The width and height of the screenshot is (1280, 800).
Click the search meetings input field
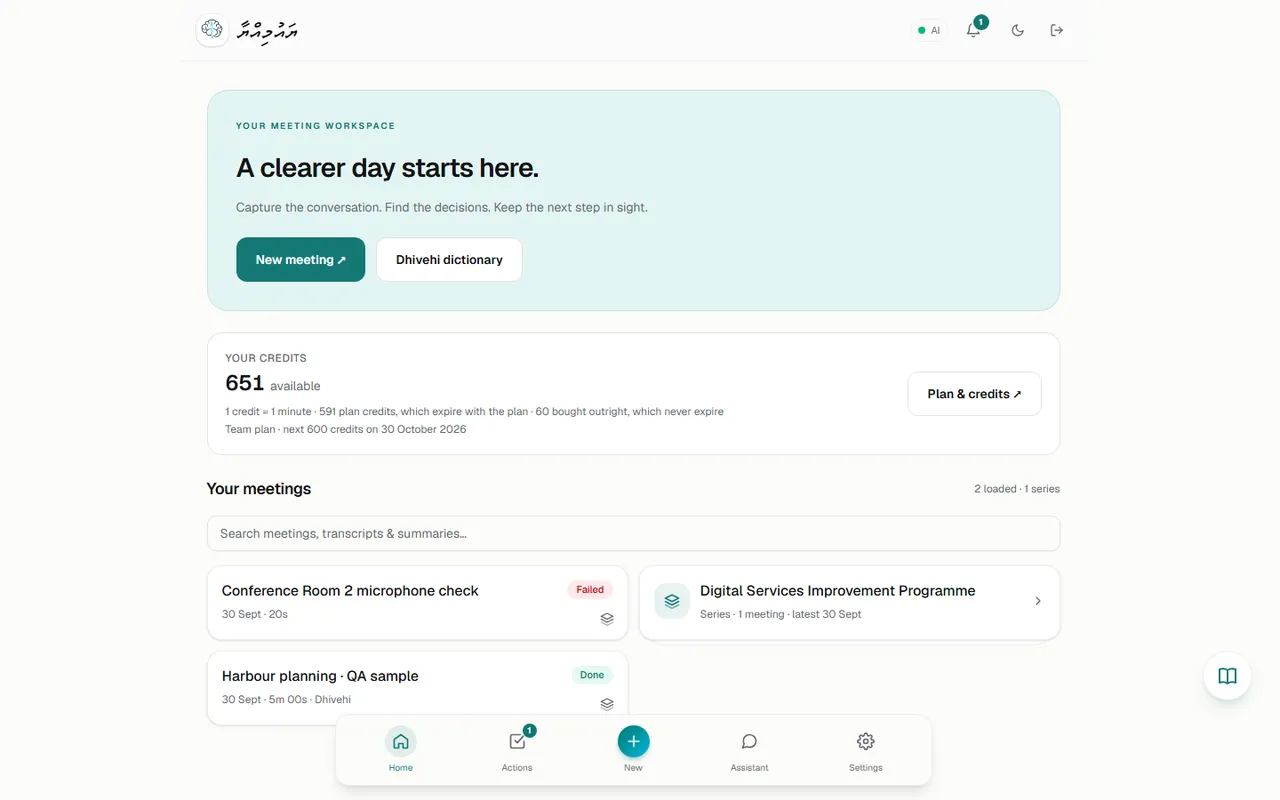click(x=633, y=534)
